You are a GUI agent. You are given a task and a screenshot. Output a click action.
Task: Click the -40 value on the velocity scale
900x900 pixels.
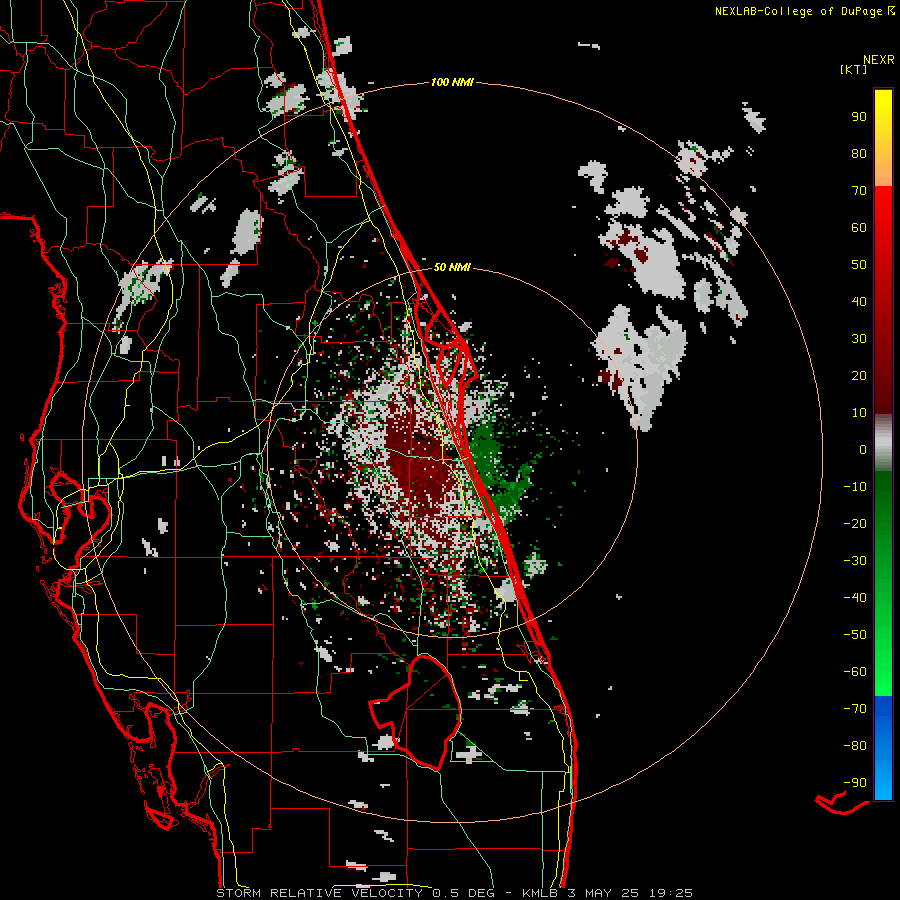coord(855,598)
